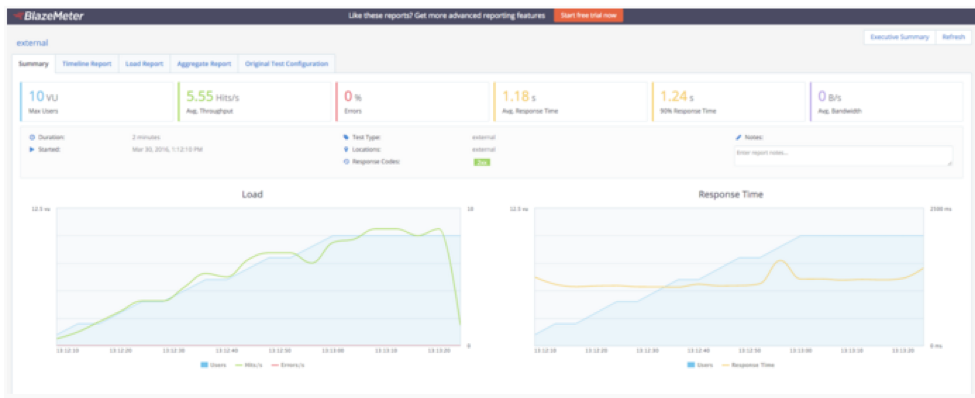Open Original Test Configuration tab
The image size is (975, 398).
(287, 64)
